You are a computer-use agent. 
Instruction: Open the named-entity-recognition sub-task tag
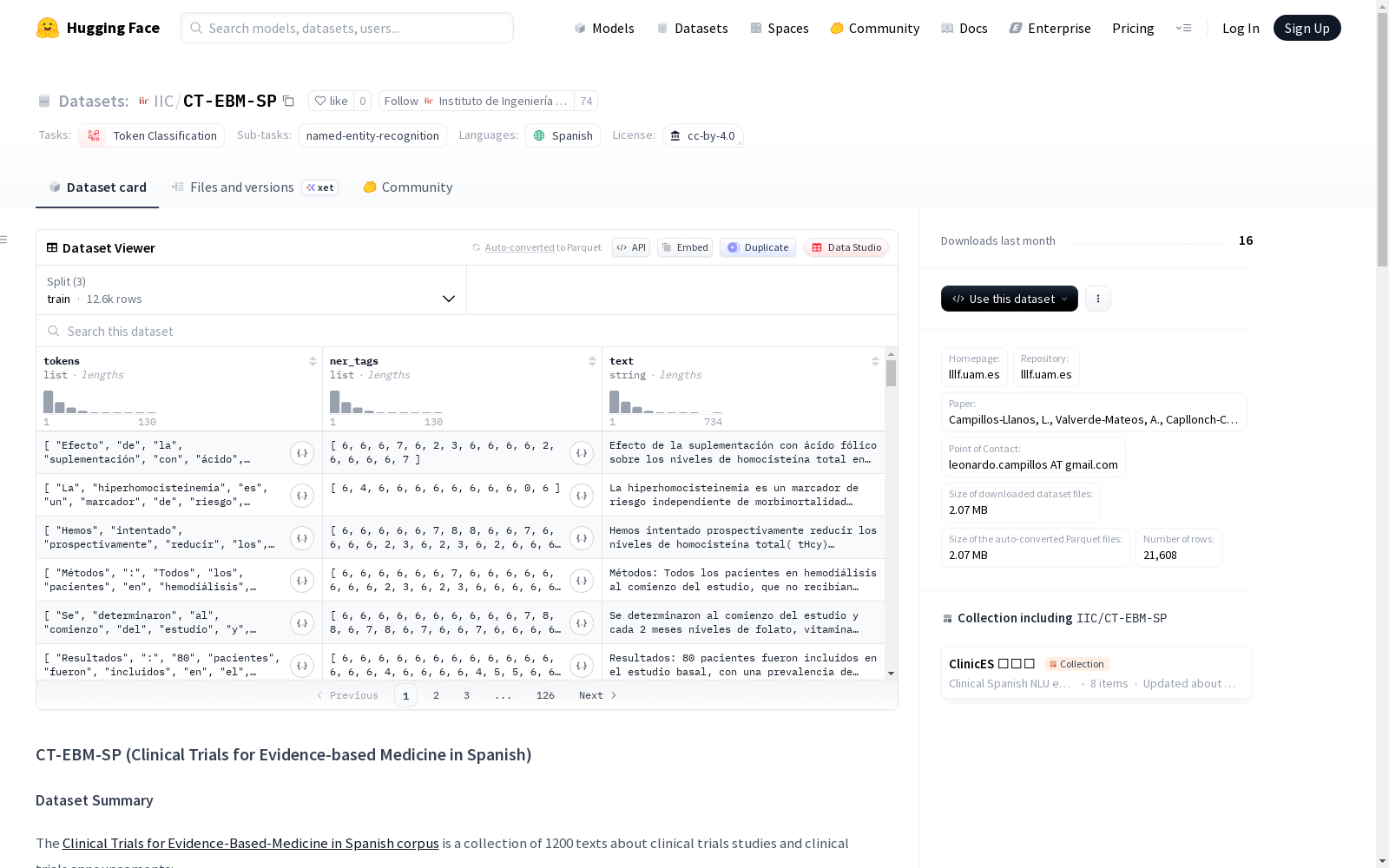(372, 135)
